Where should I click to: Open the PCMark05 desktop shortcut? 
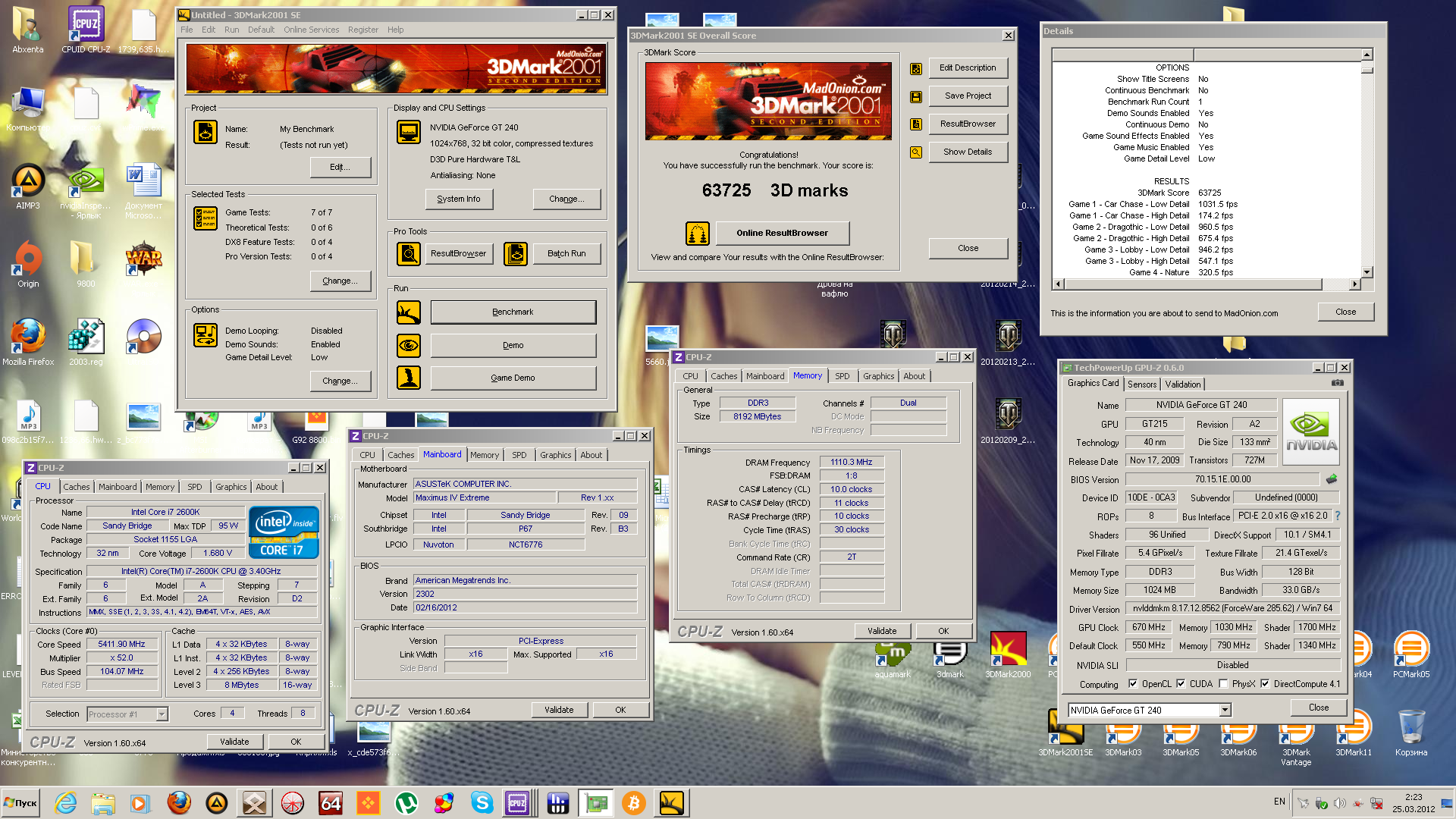tap(1410, 654)
